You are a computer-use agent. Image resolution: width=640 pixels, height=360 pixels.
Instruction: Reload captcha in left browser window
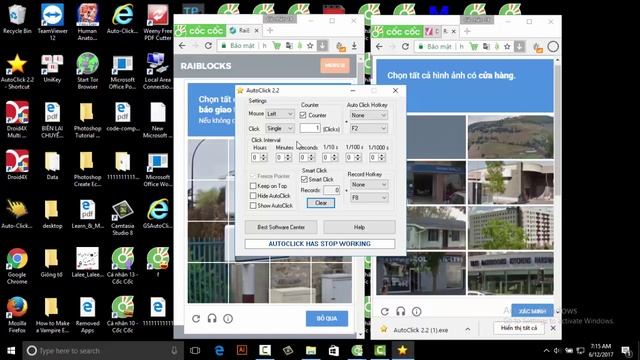(x=196, y=318)
